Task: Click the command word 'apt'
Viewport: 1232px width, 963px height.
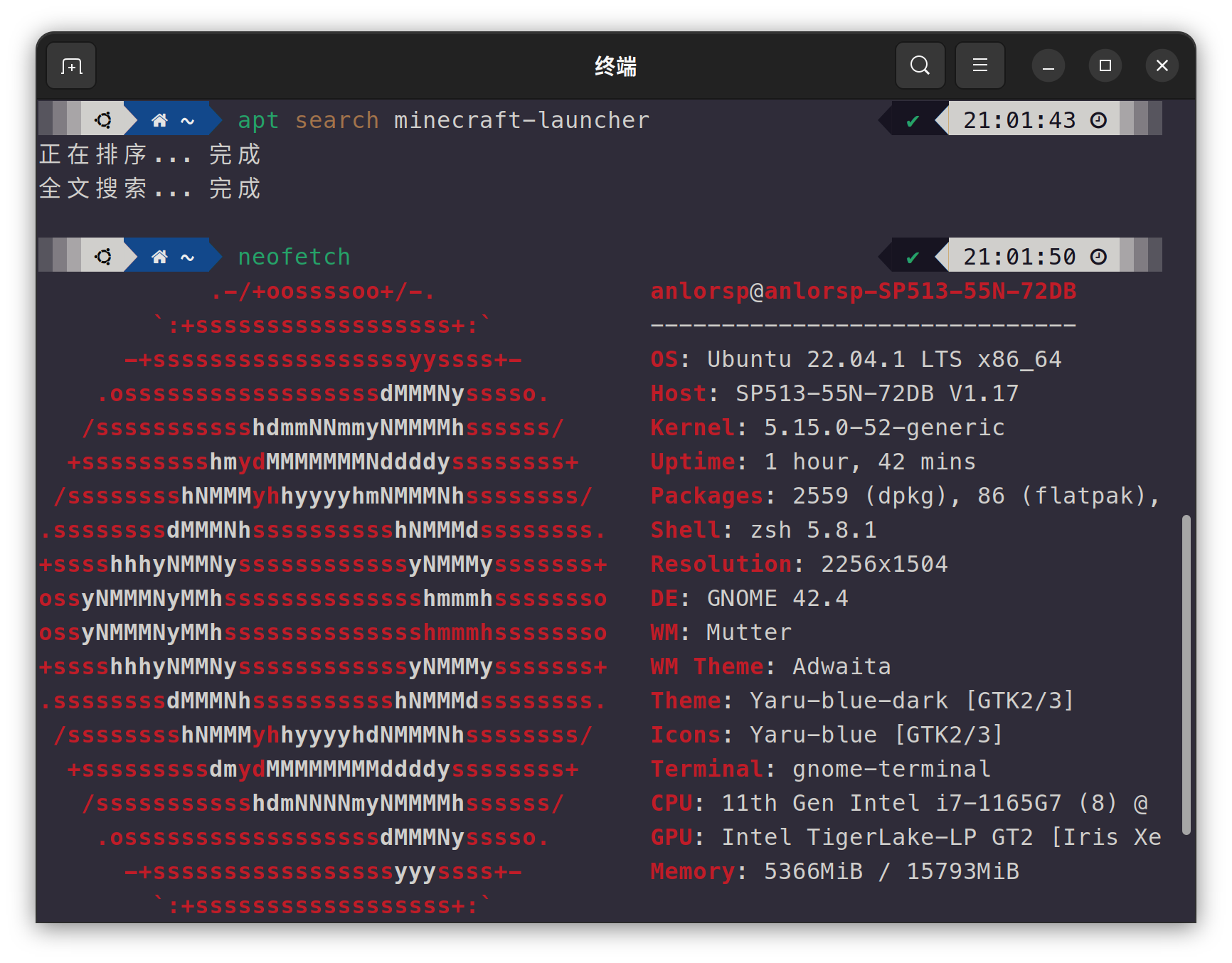Action: coord(258,121)
